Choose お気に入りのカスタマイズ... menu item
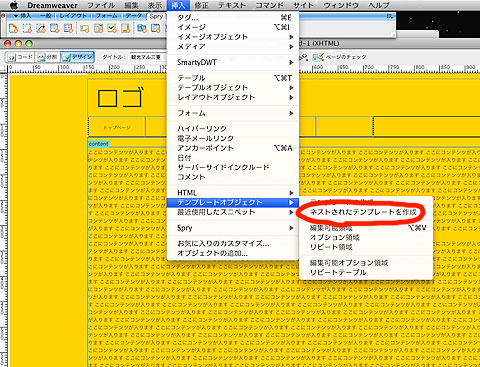 233,244
